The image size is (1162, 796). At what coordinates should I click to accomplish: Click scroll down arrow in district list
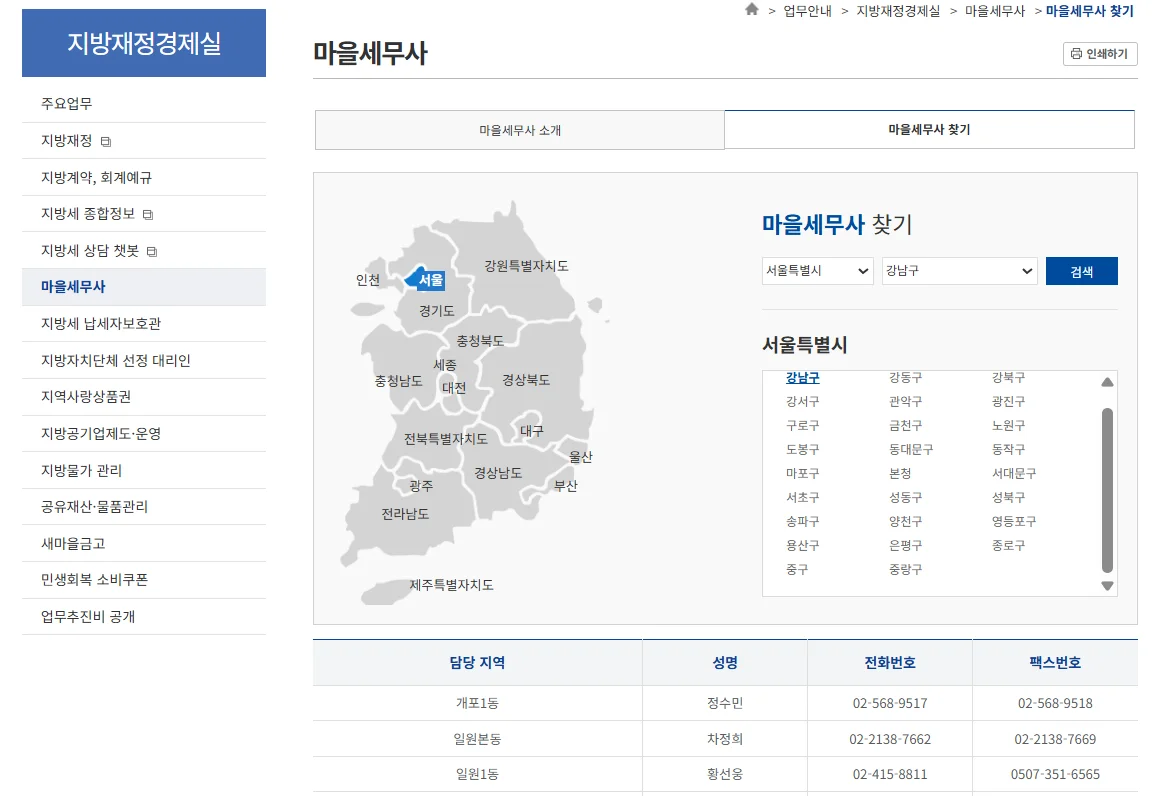point(1107,586)
